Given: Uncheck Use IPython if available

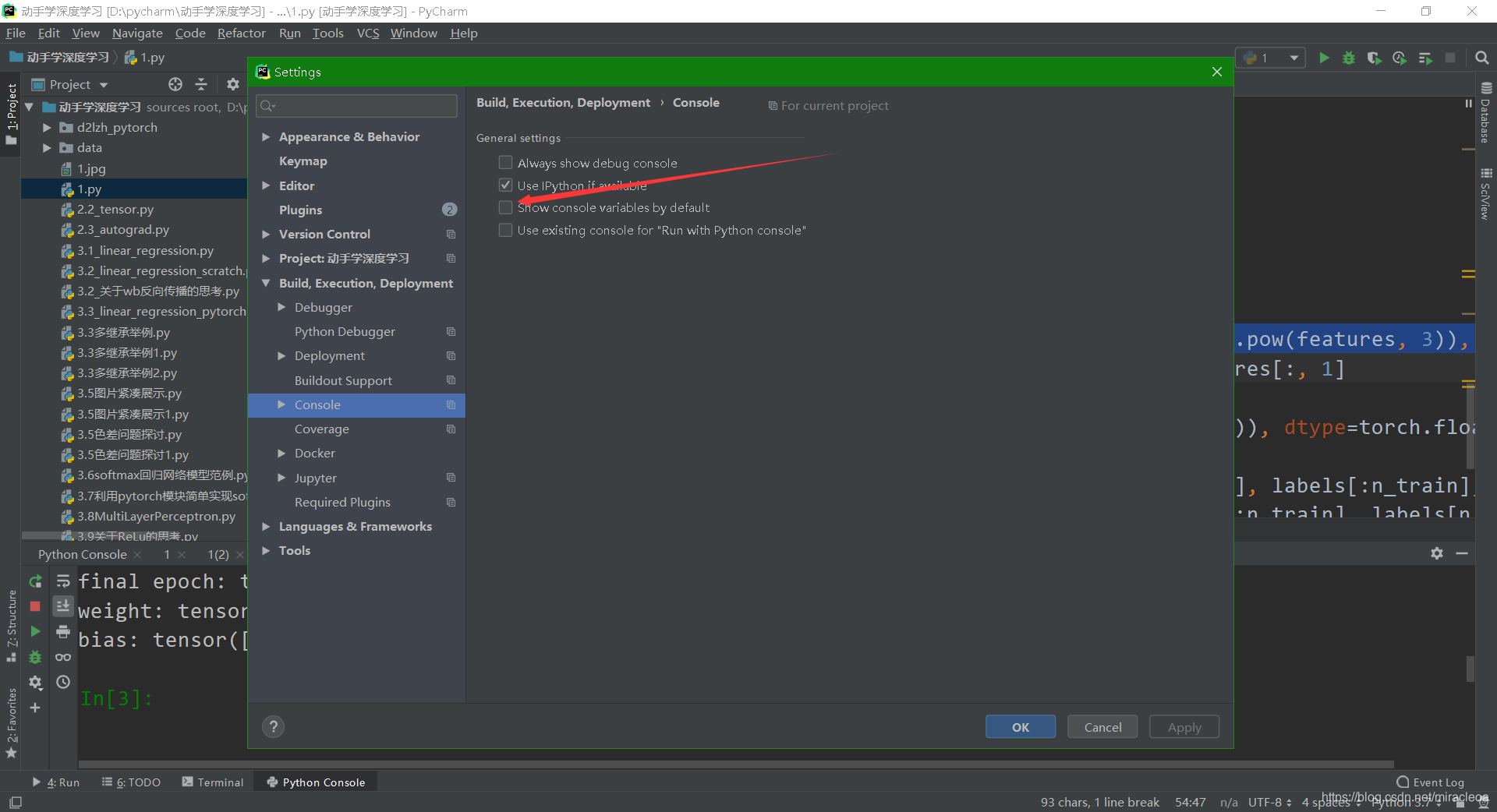Looking at the screenshot, I should [x=505, y=185].
